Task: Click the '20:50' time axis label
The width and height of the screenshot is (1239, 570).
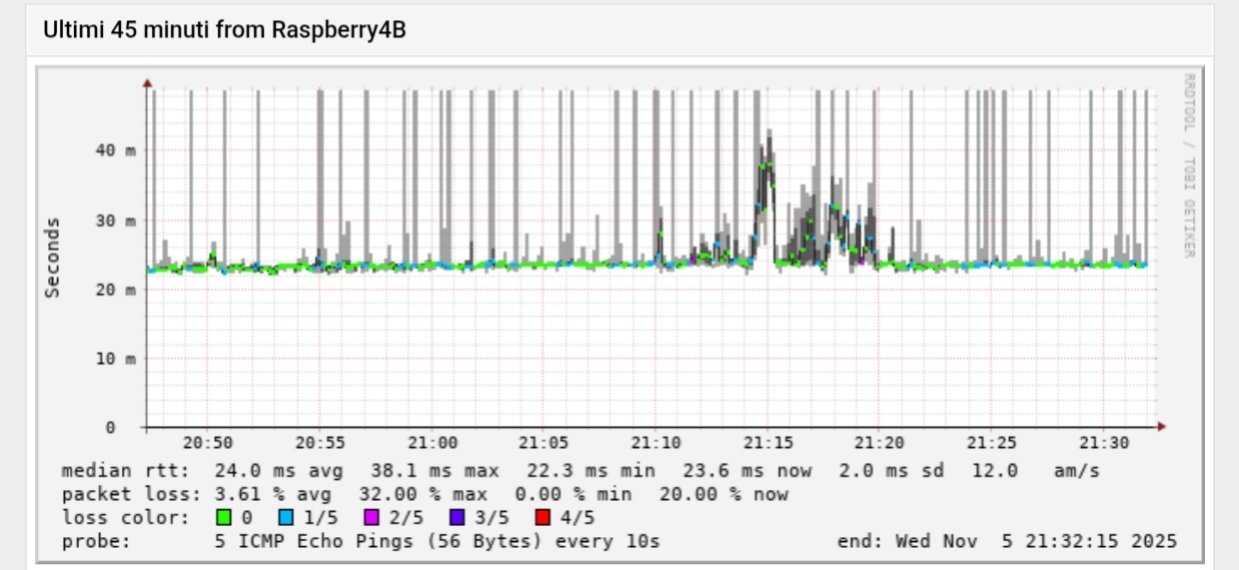Action: pyautogui.click(x=208, y=442)
